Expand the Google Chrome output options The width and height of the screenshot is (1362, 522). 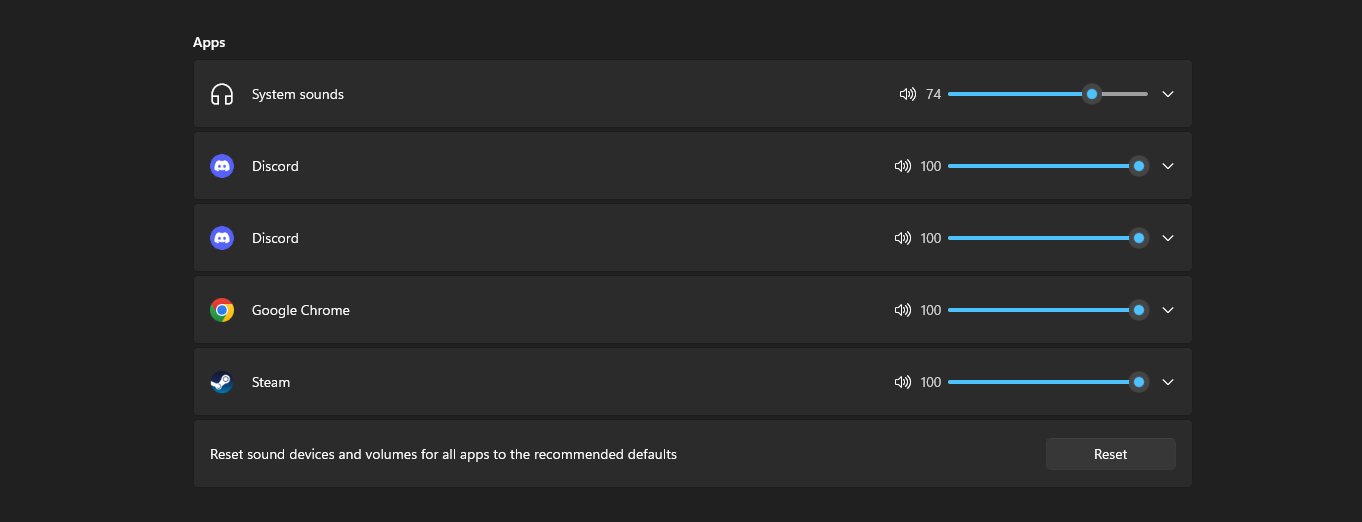[1168, 310]
